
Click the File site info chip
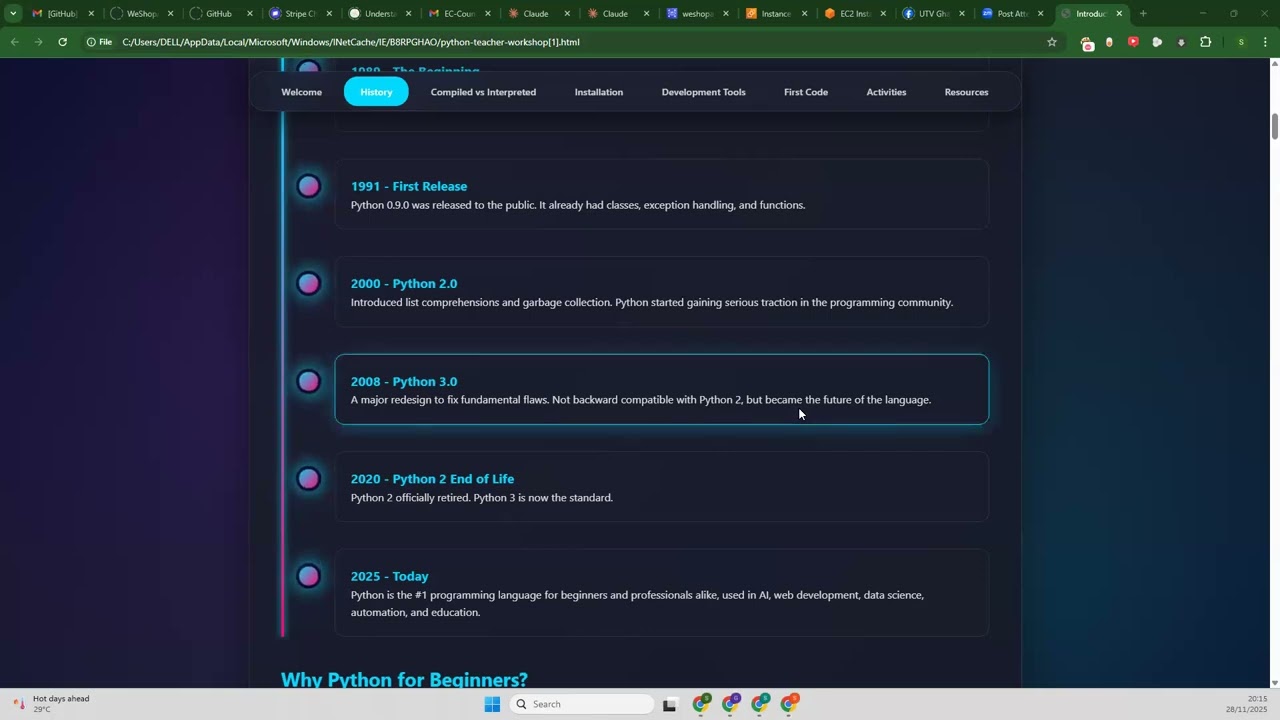(98, 42)
